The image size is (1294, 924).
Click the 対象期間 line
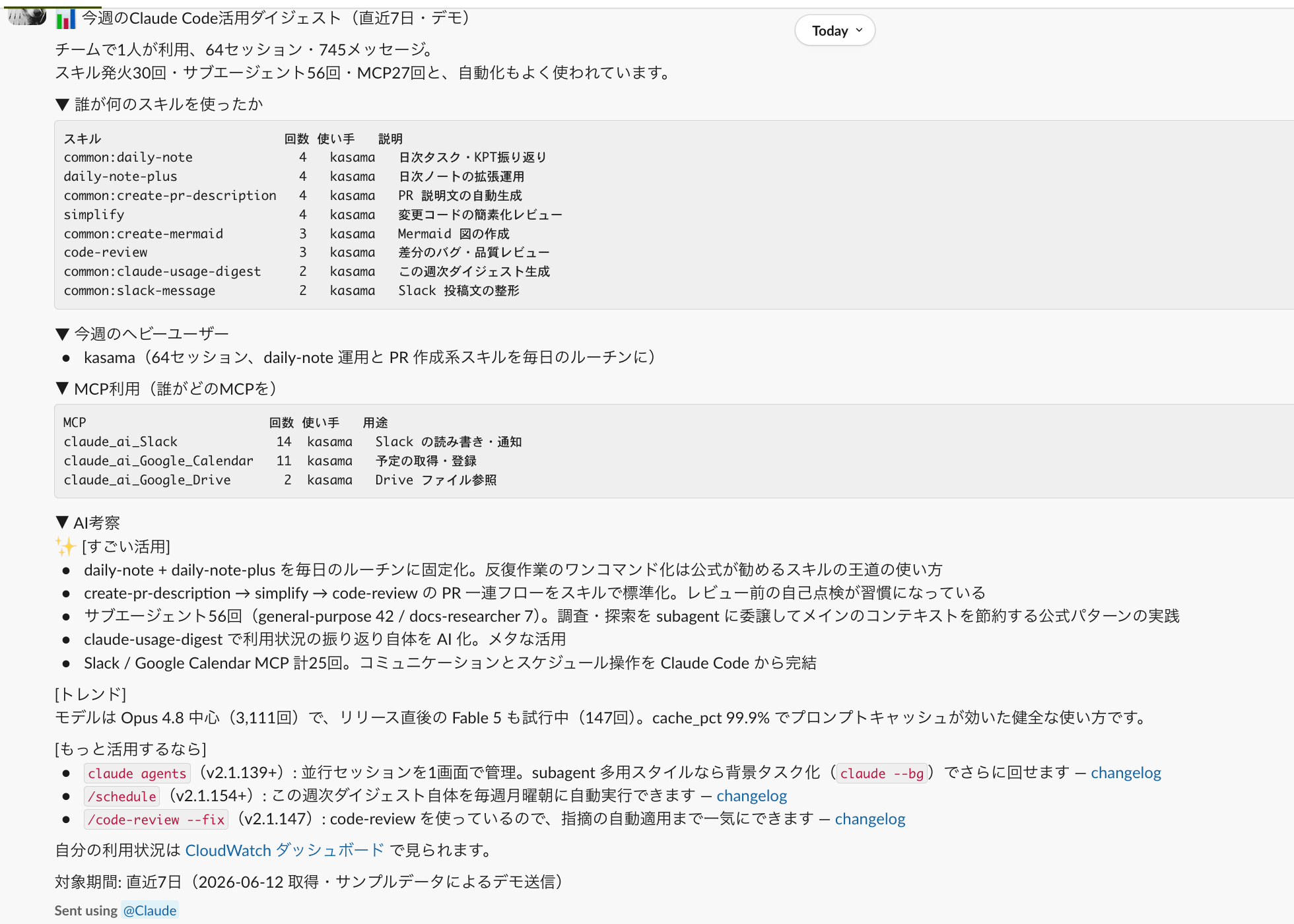(x=309, y=882)
